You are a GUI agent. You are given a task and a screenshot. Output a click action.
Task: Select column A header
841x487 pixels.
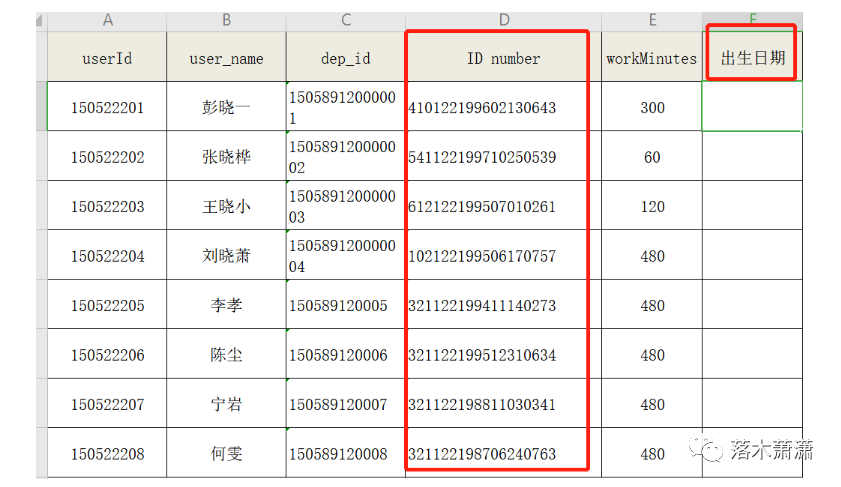point(107,21)
